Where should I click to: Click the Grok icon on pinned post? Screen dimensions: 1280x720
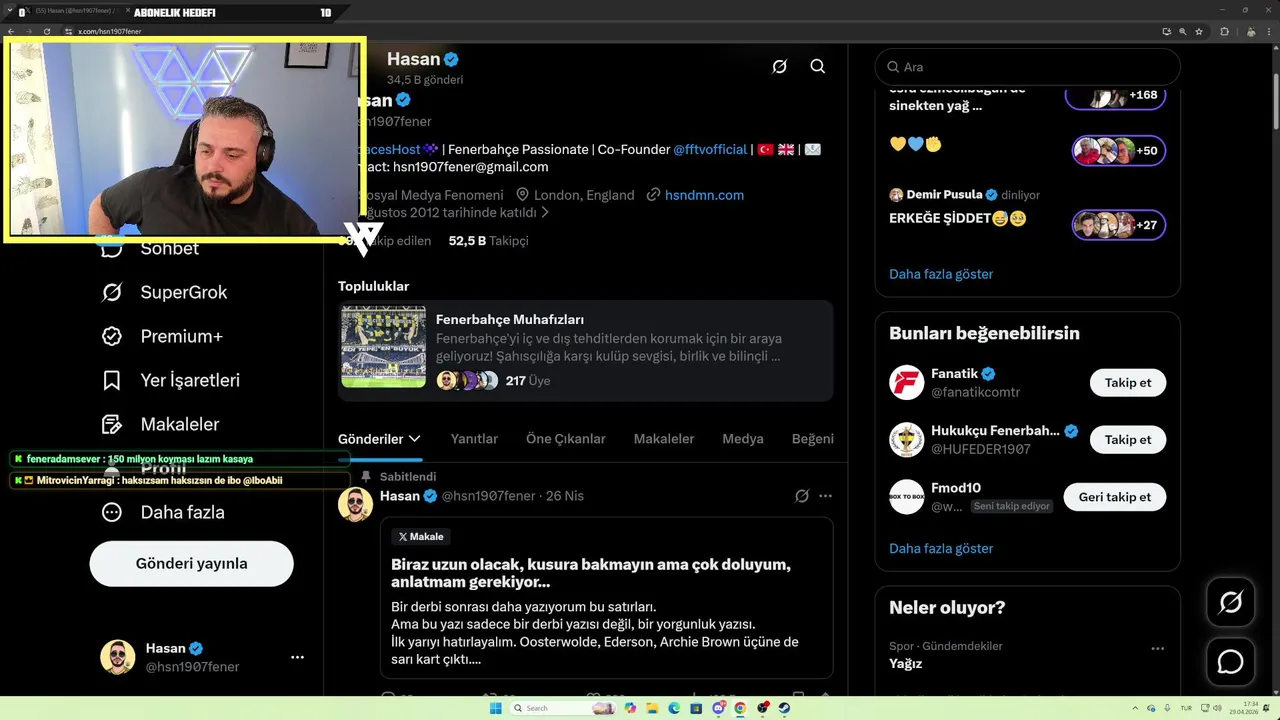[802, 496]
